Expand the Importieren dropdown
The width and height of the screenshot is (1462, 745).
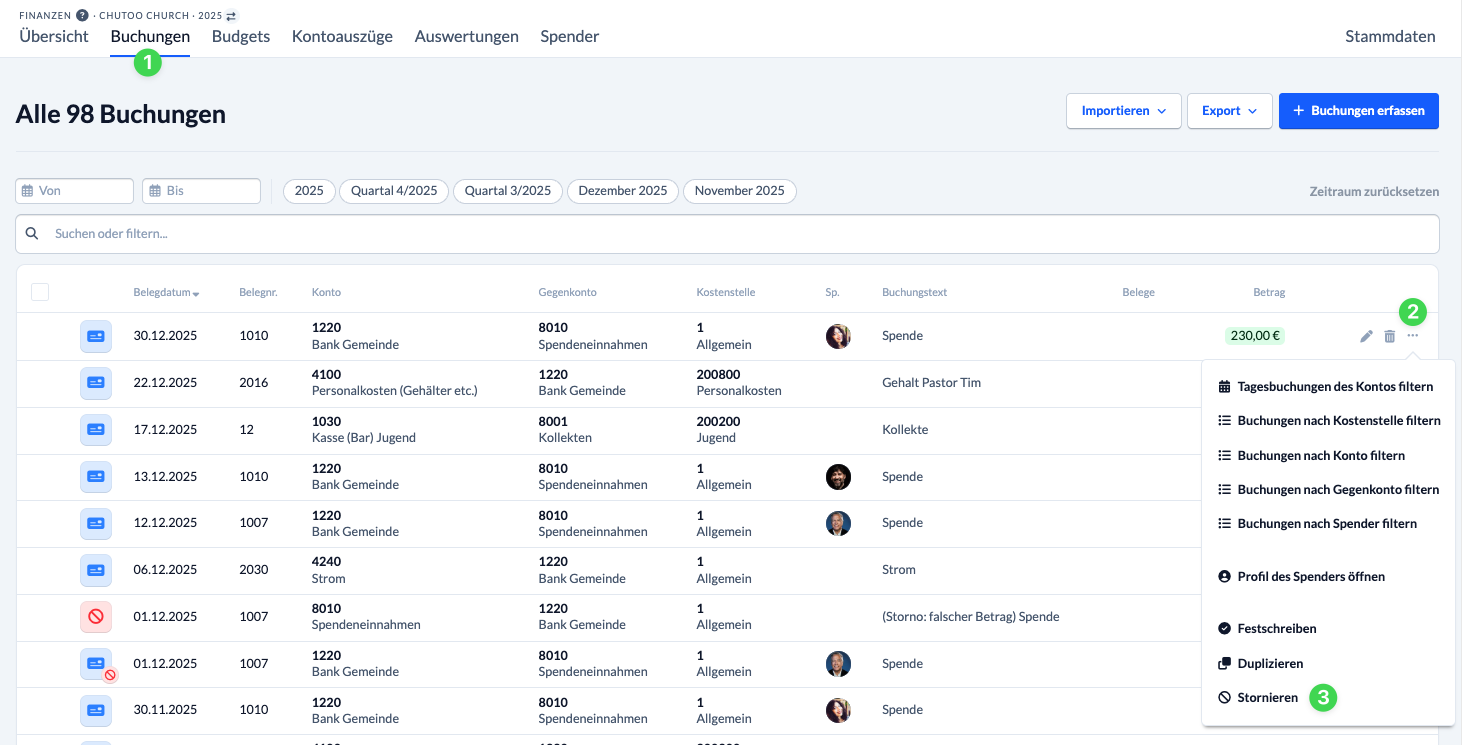point(1124,111)
